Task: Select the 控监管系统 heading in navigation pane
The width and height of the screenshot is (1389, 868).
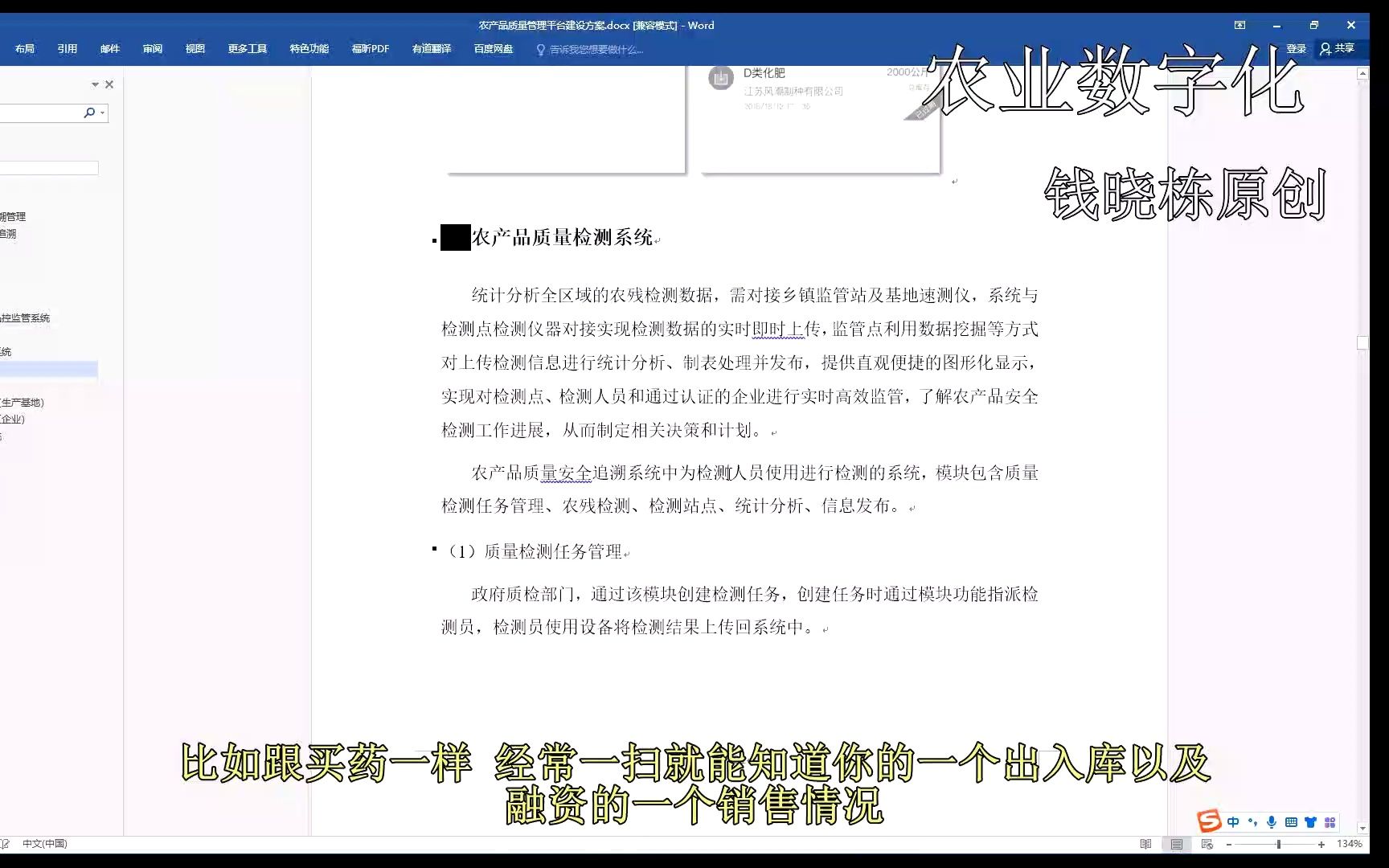Action: pos(25,318)
